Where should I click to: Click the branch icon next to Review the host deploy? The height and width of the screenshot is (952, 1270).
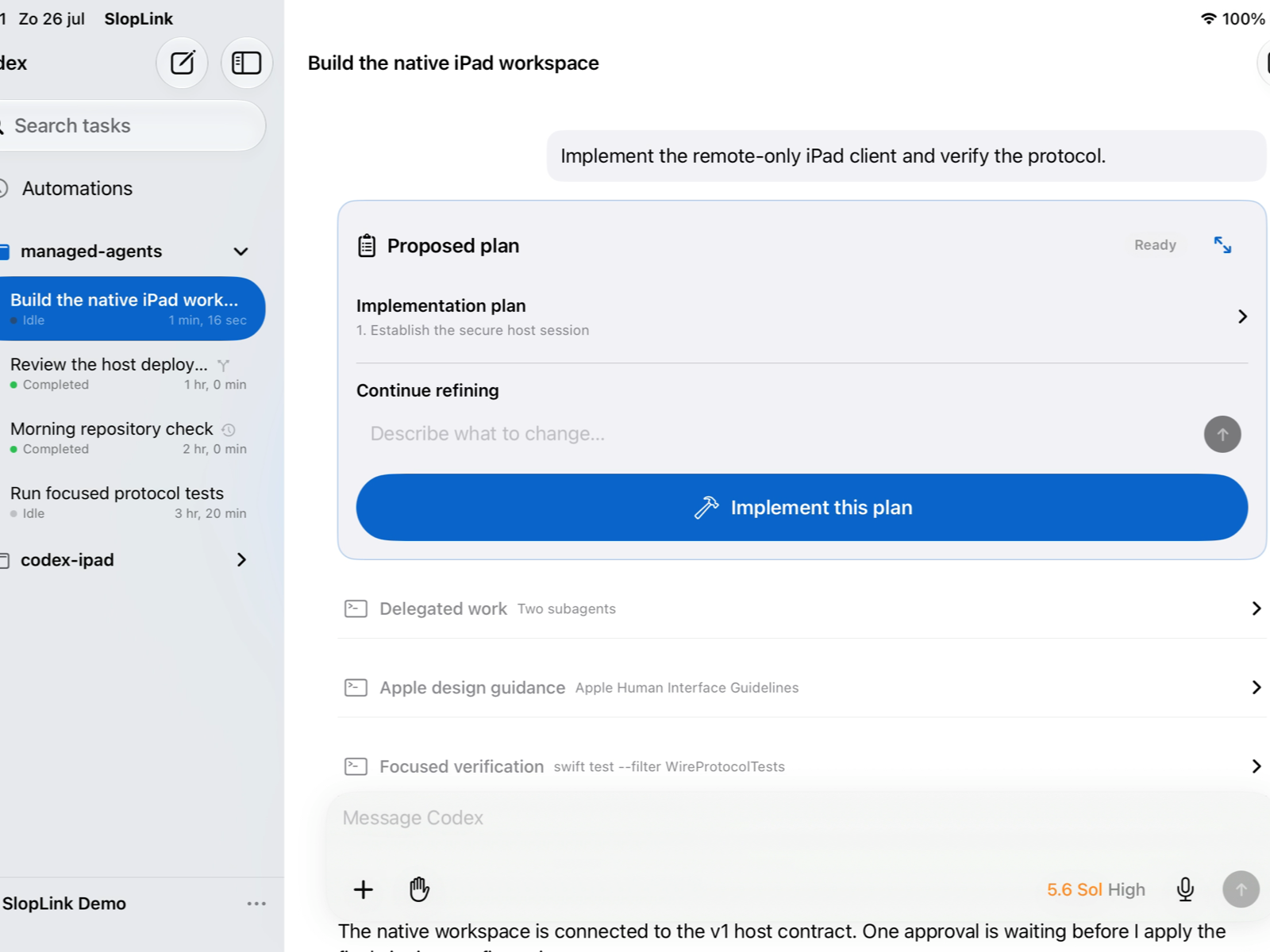click(223, 365)
